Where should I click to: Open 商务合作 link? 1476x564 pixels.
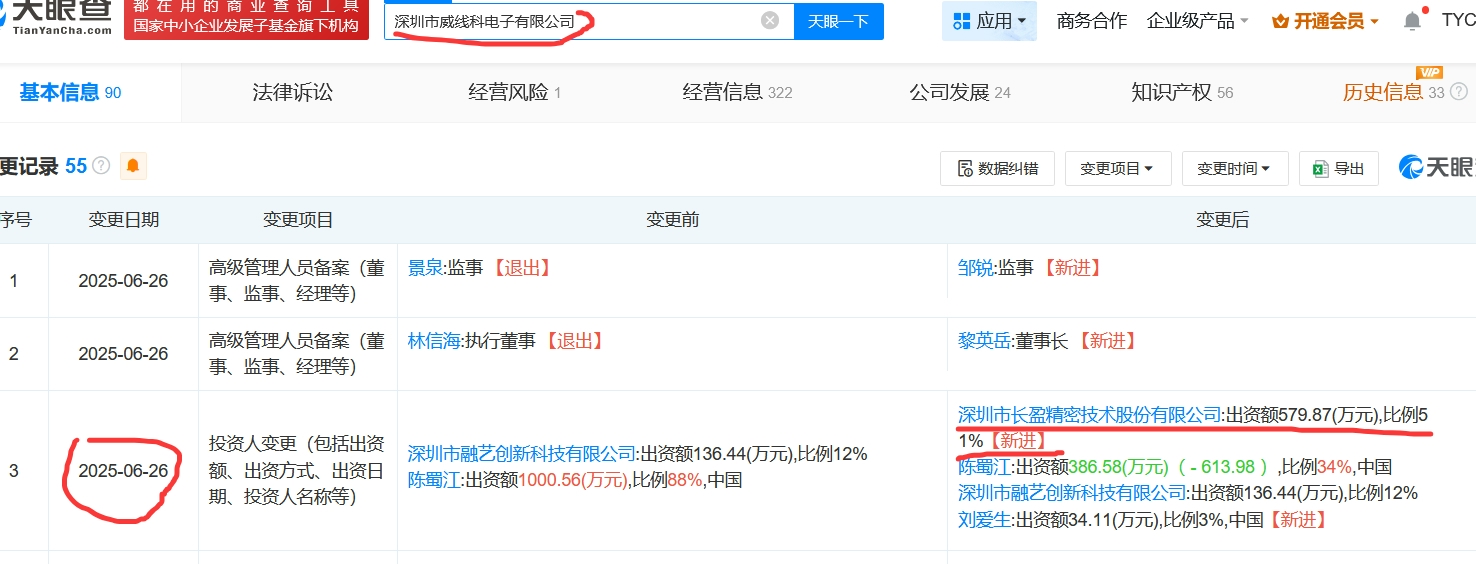coord(1091,21)
